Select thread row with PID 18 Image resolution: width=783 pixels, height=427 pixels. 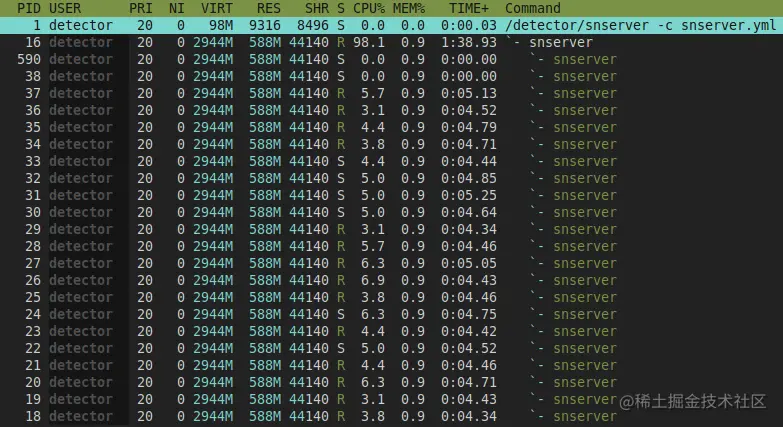[x=392, y=416]
